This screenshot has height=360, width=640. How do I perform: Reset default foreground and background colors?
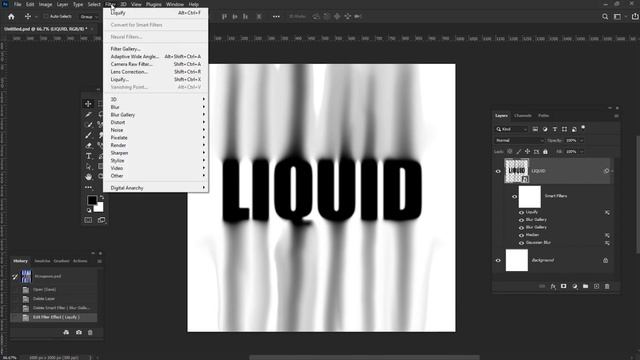click(x=89, y=210)
